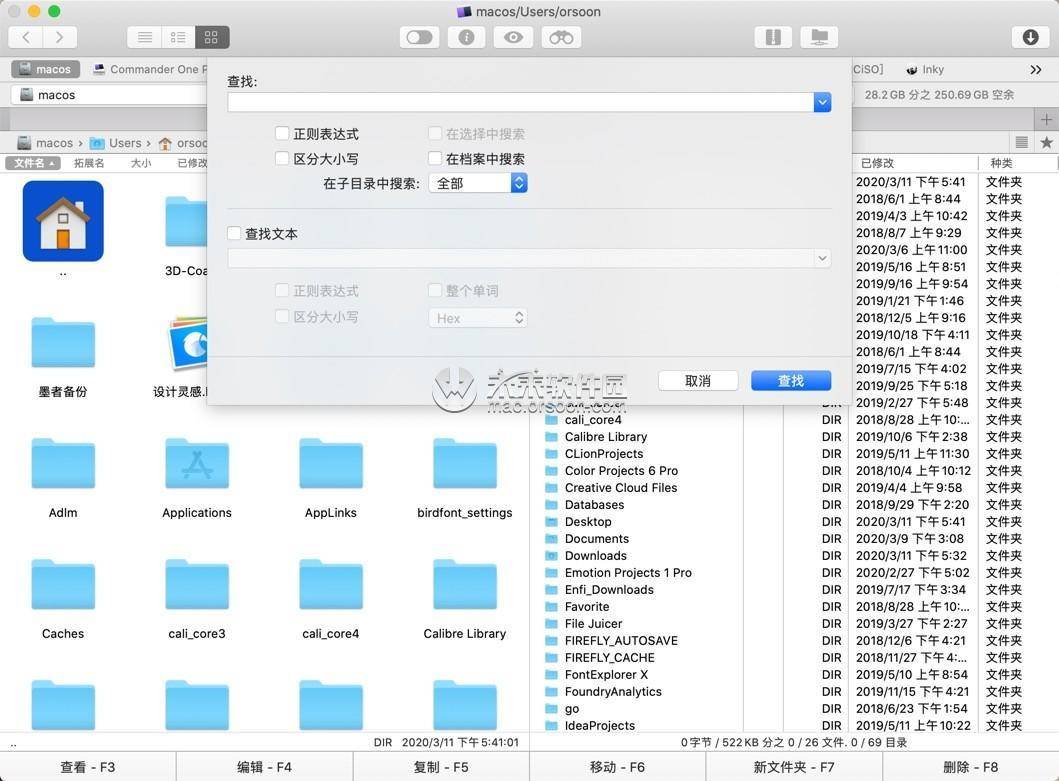Click the favorites star icon

tap(1046, 143)
